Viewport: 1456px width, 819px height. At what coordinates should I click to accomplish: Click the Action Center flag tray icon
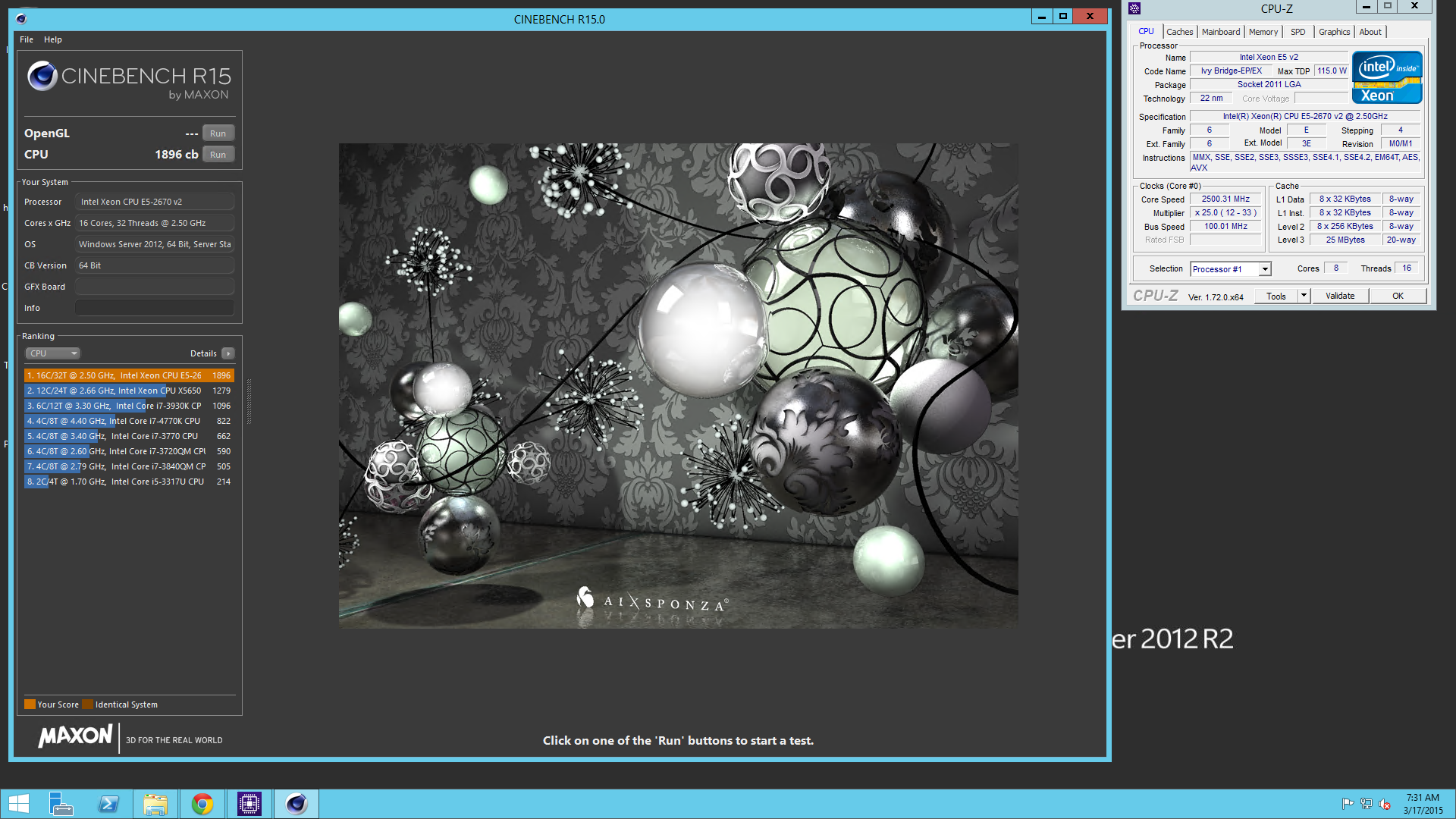click(1348, 804)
